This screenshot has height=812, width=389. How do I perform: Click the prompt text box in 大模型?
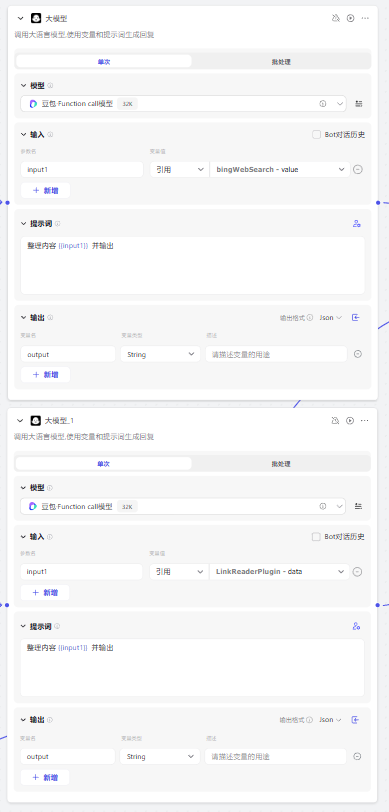(x=193, y=266)
